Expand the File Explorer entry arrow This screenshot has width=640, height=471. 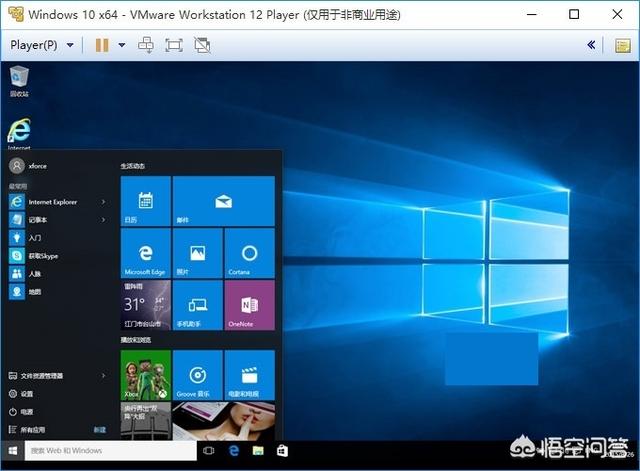[104, 375]
